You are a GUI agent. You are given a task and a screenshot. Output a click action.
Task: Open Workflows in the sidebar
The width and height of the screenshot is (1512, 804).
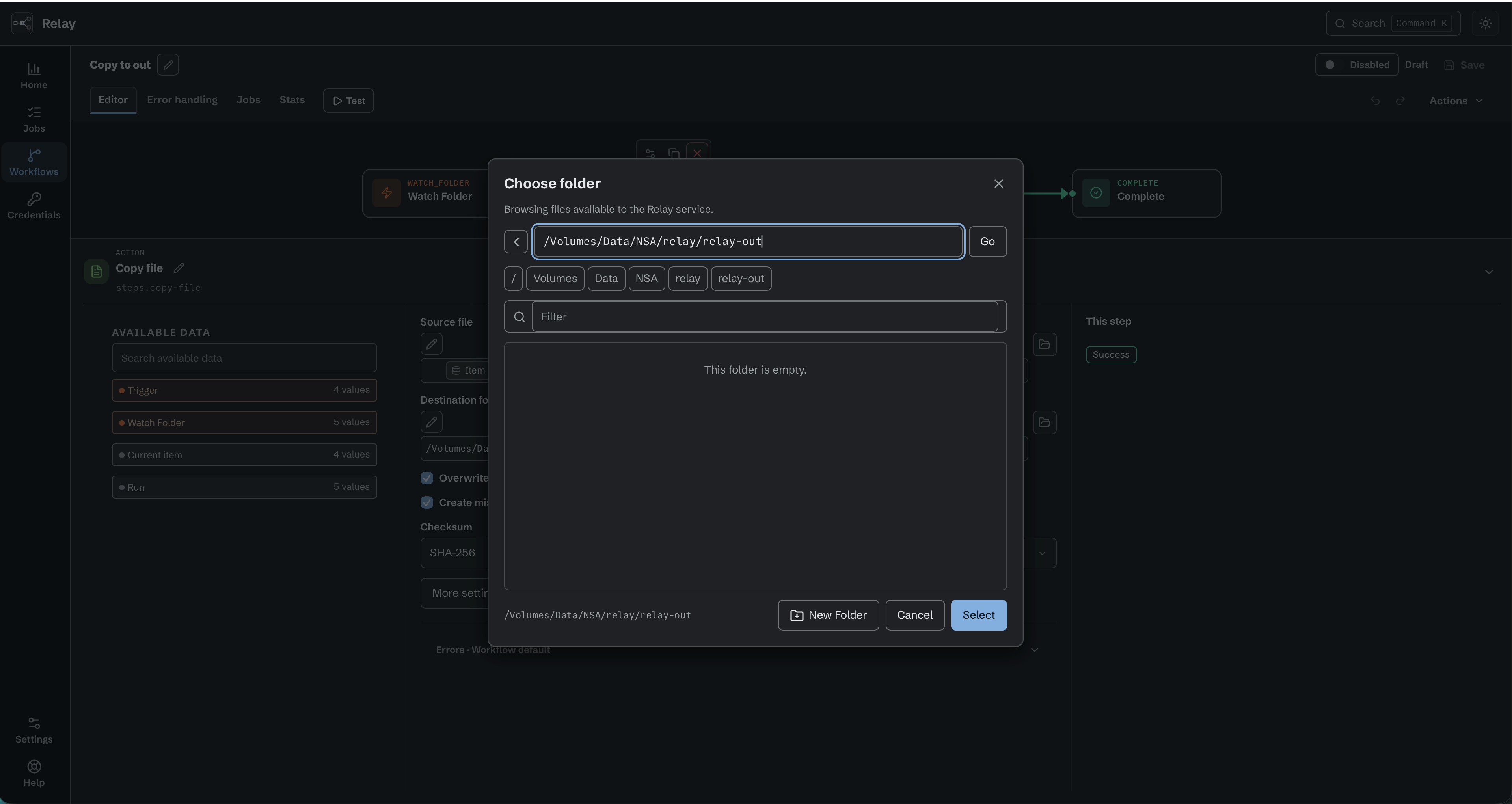click(x=34, y=162)
